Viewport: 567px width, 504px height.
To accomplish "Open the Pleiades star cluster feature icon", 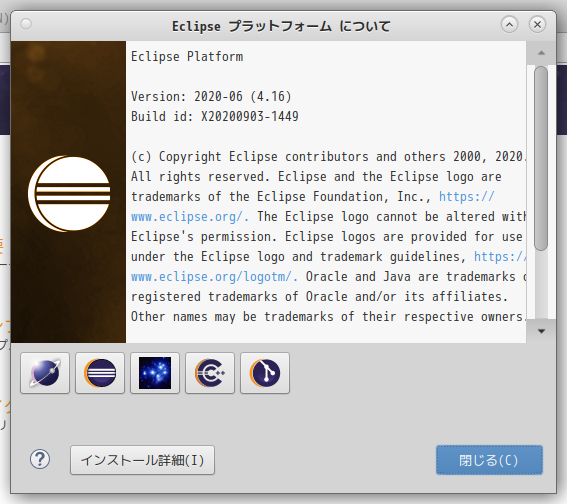I will [x=155, y=373].
